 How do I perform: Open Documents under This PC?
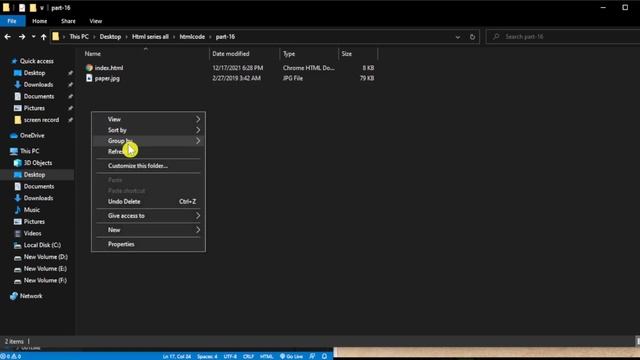click(x=39, y=187)
